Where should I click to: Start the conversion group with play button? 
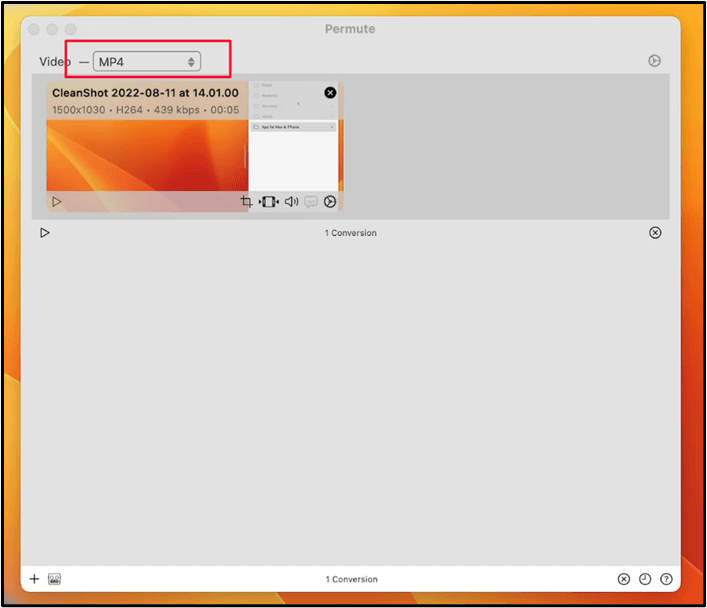44,233
